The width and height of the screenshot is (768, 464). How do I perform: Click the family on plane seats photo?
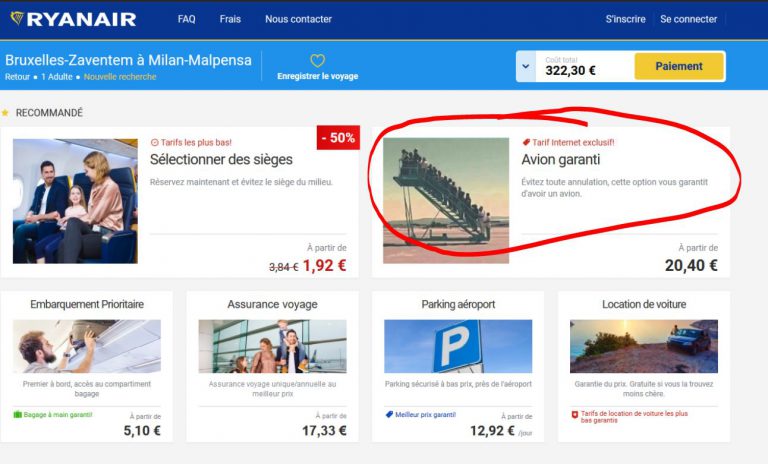75,201
